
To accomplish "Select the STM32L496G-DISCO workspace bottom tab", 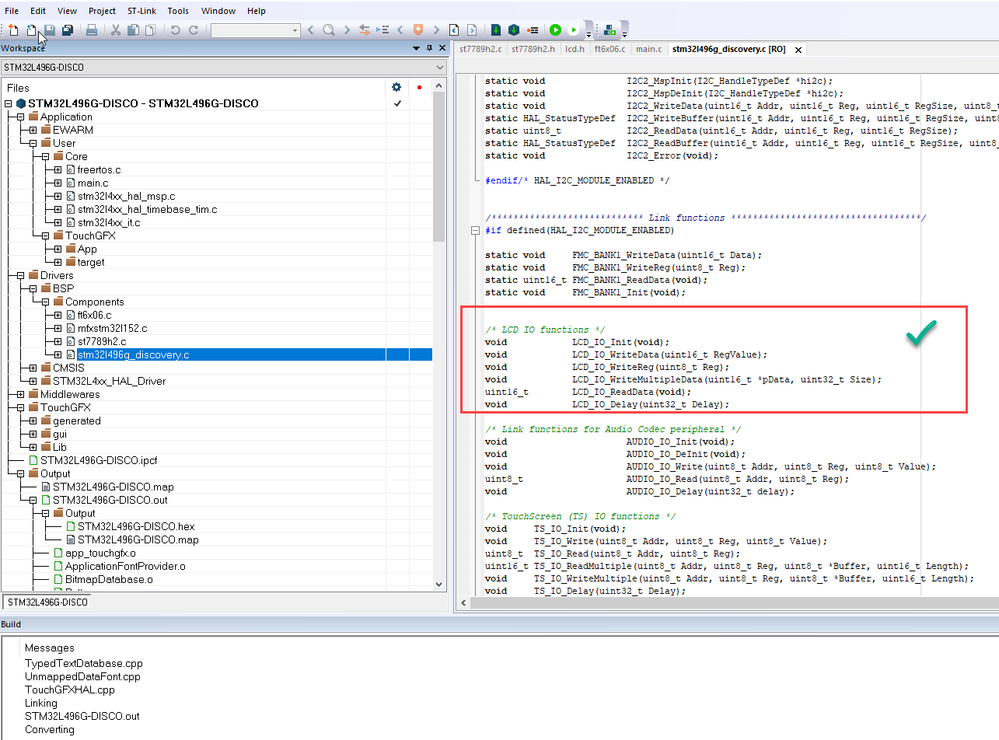I will 47,602.
